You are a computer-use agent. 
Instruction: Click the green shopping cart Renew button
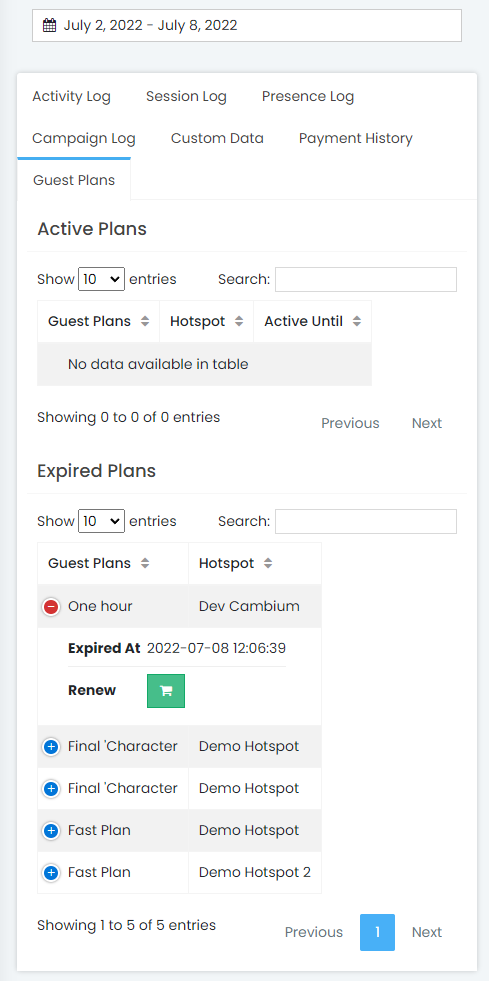point(166,691)
